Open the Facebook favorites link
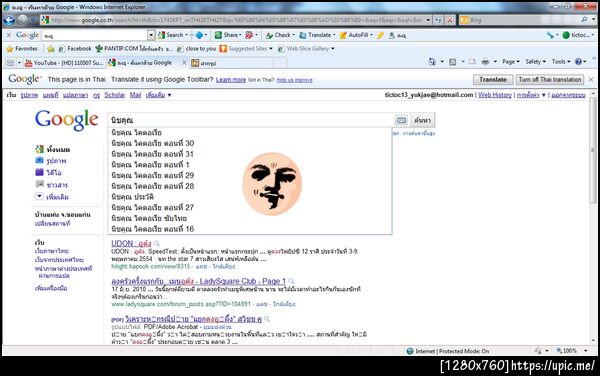The width and height of the screenshot is (600, 376). 75,49
